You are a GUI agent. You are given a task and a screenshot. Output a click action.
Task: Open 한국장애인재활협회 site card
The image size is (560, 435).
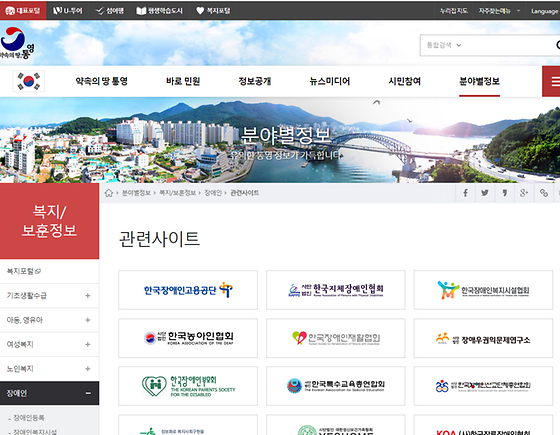click(336, 338)
